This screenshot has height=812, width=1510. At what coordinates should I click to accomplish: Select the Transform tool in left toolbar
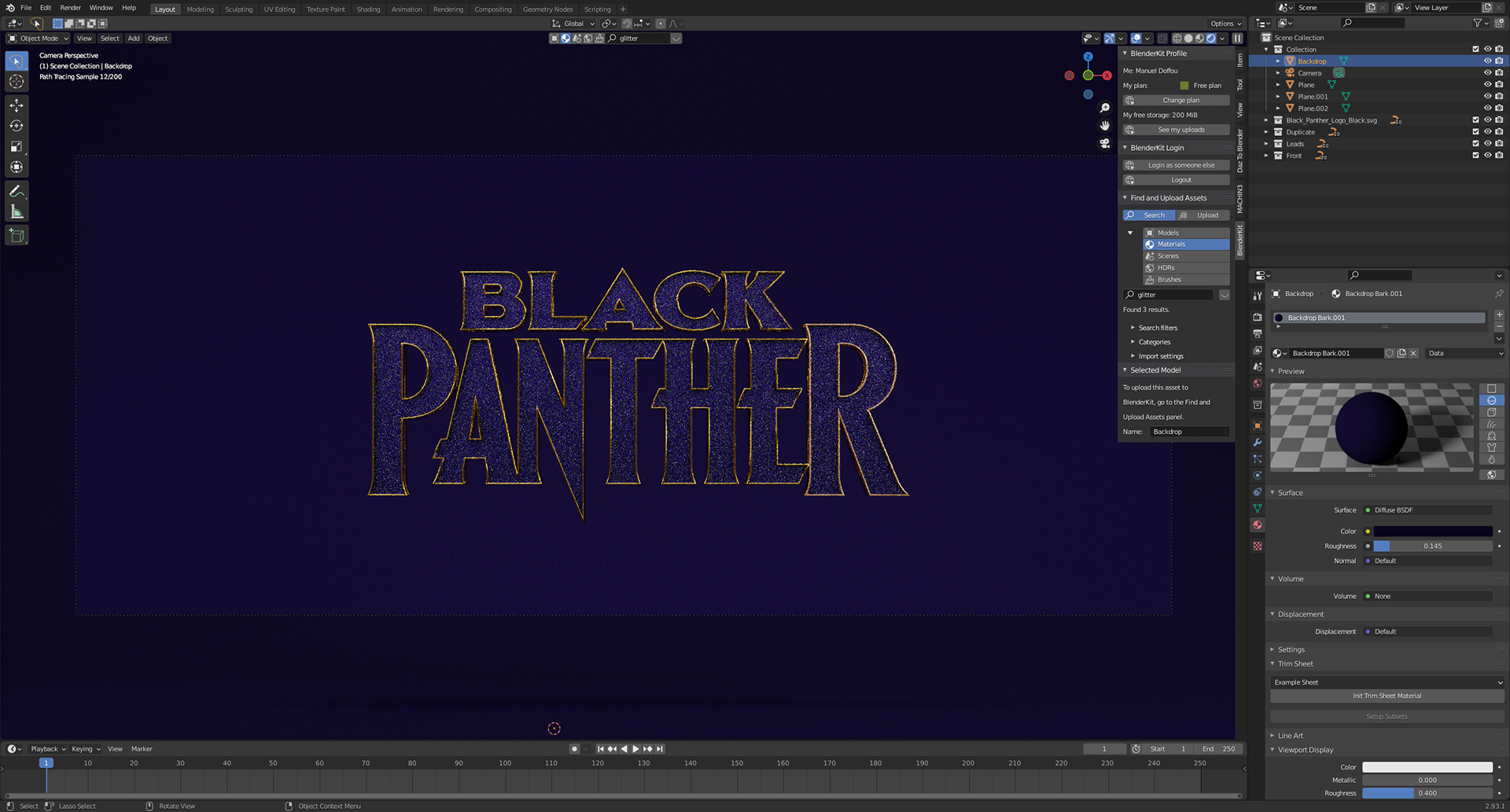point(17,167)
